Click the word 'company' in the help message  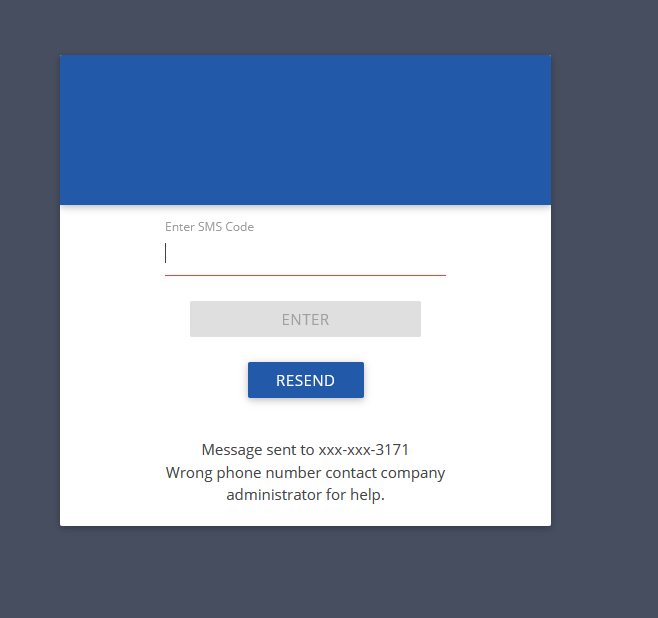[x=413, y=474]
